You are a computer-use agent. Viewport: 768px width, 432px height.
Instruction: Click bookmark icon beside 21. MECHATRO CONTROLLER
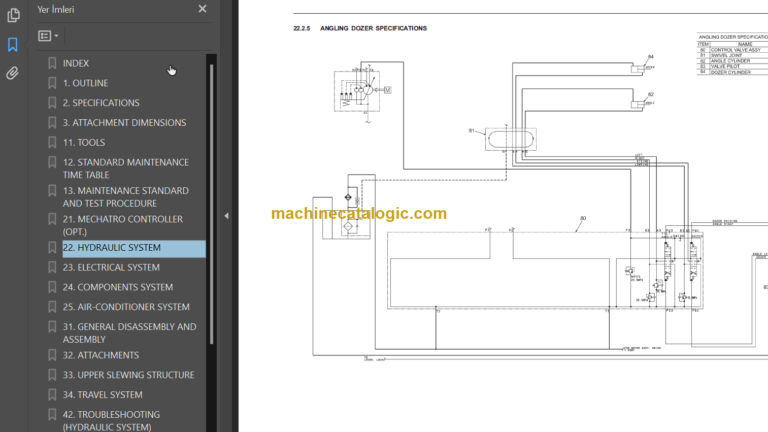click(52, 219)
